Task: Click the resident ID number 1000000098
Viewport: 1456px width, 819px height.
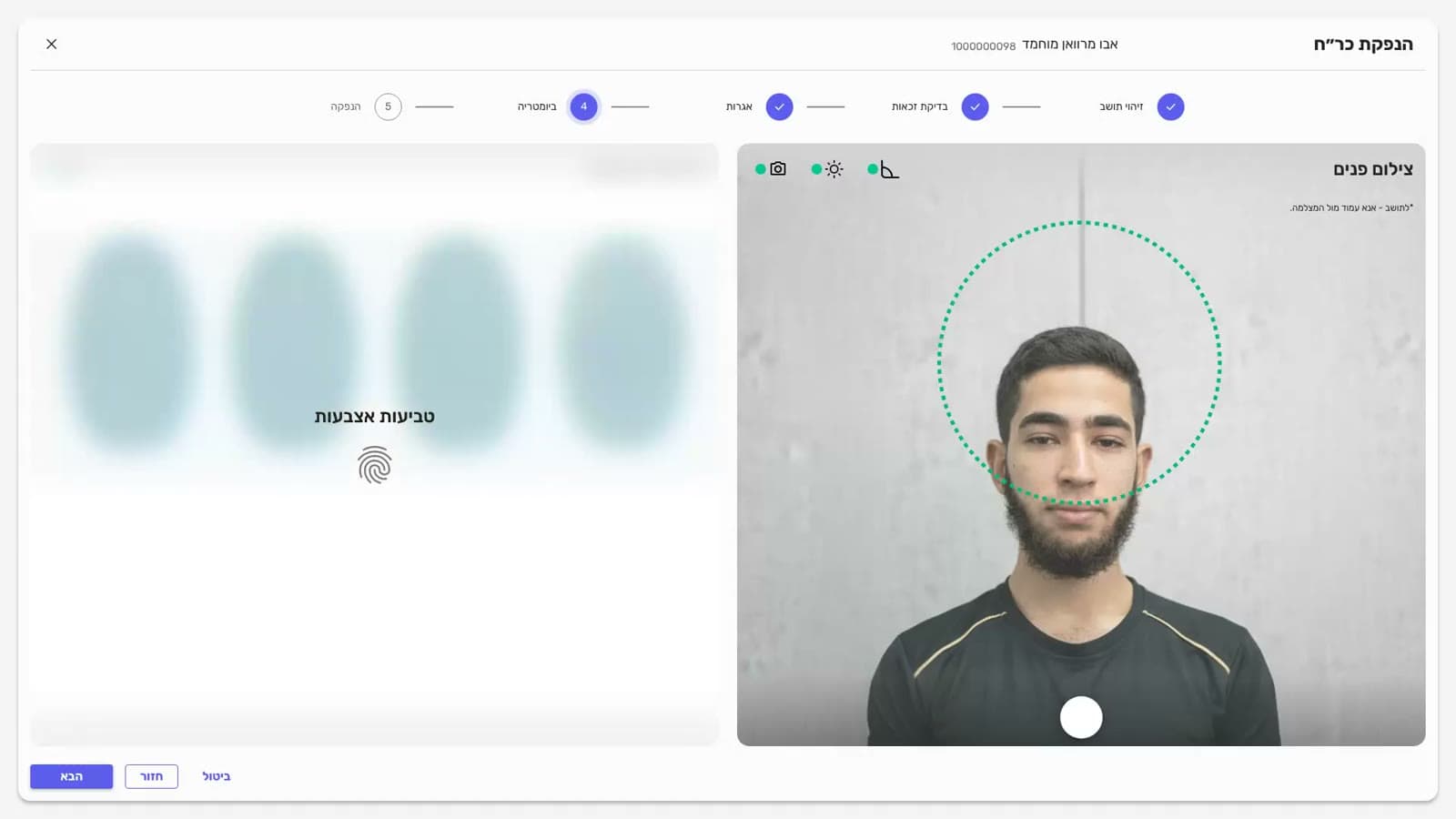Action: (983, 45)
